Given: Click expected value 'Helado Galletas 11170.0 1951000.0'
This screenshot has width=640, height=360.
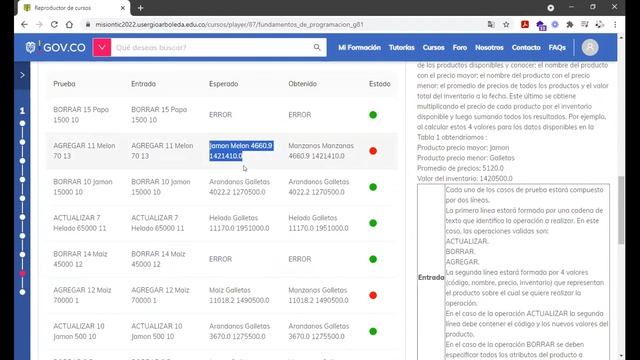Looking at the screenshot, I should pos(239,223).
